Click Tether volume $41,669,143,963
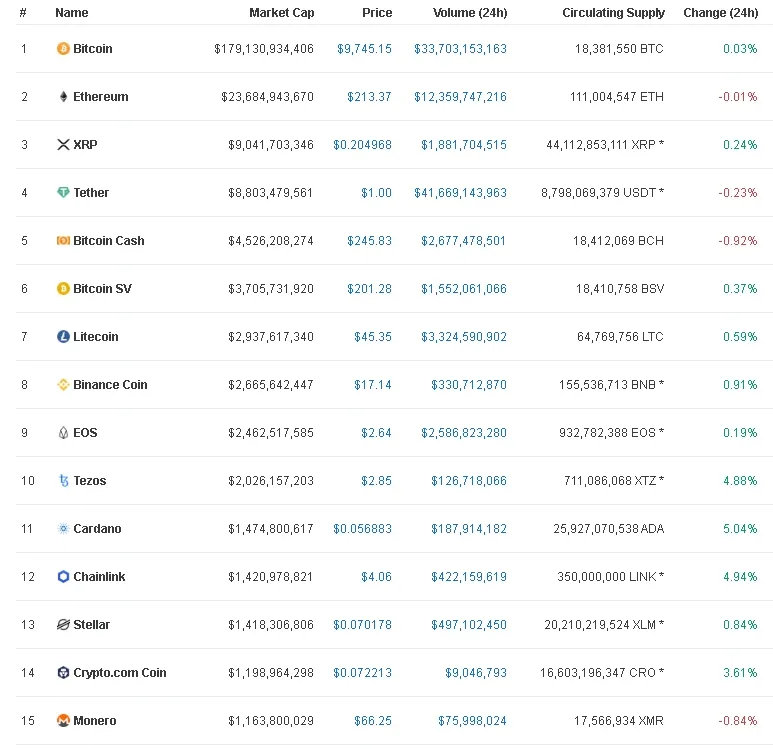This screenshot has width=773, height=749. pos(460,192)
